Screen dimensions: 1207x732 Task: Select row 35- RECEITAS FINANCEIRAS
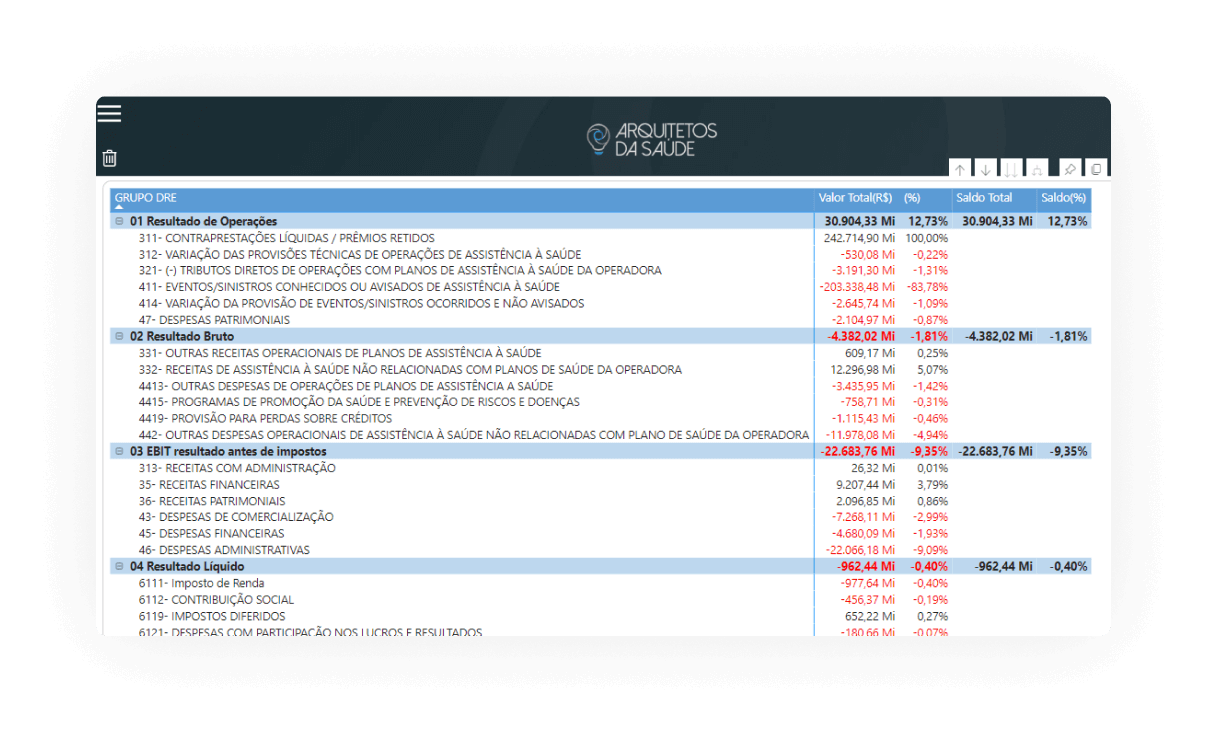click(463, 484)
